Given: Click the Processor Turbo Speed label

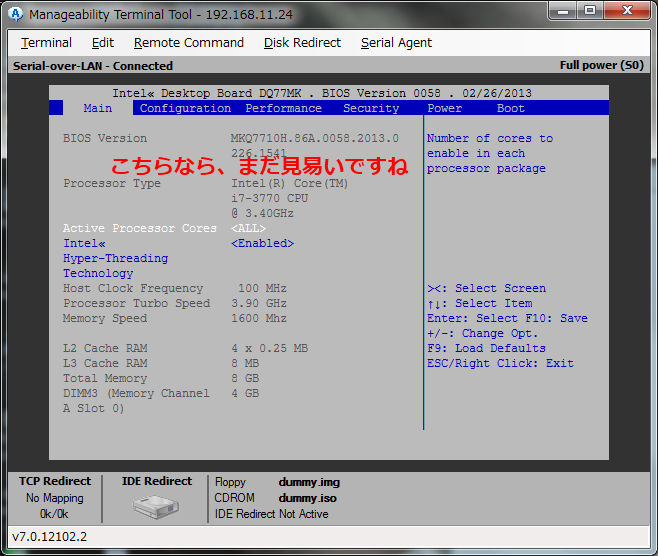Looking at the screenshot, I should pyautogui.click(x=136, y=303).
